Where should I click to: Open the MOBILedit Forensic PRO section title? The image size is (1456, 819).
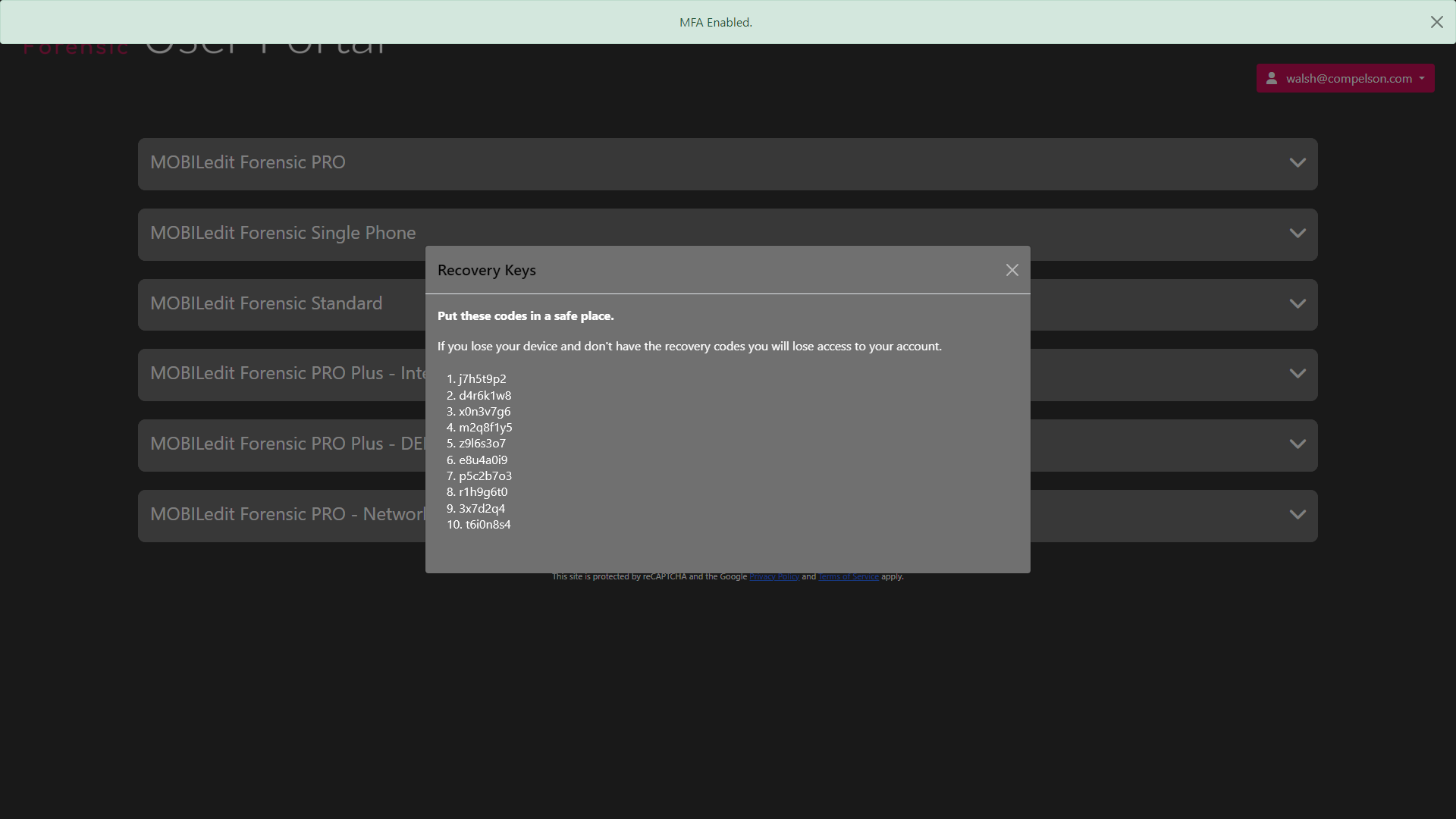click(x=247, y=162)
